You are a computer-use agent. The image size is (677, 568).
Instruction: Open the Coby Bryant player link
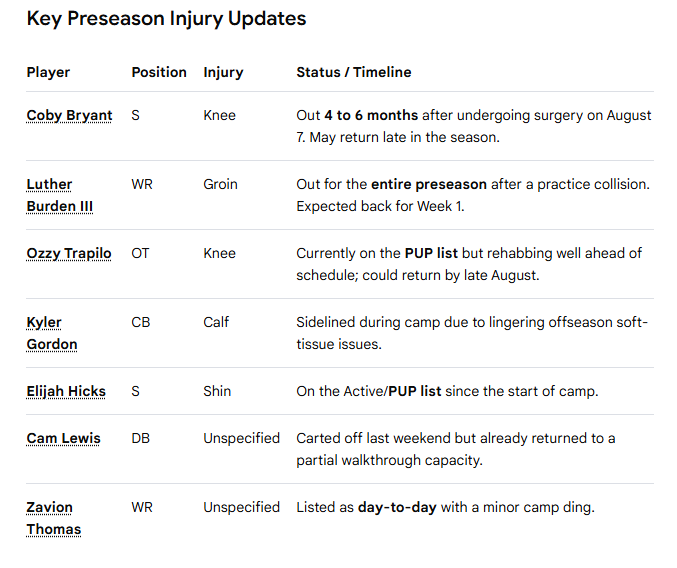pos(69,115)
